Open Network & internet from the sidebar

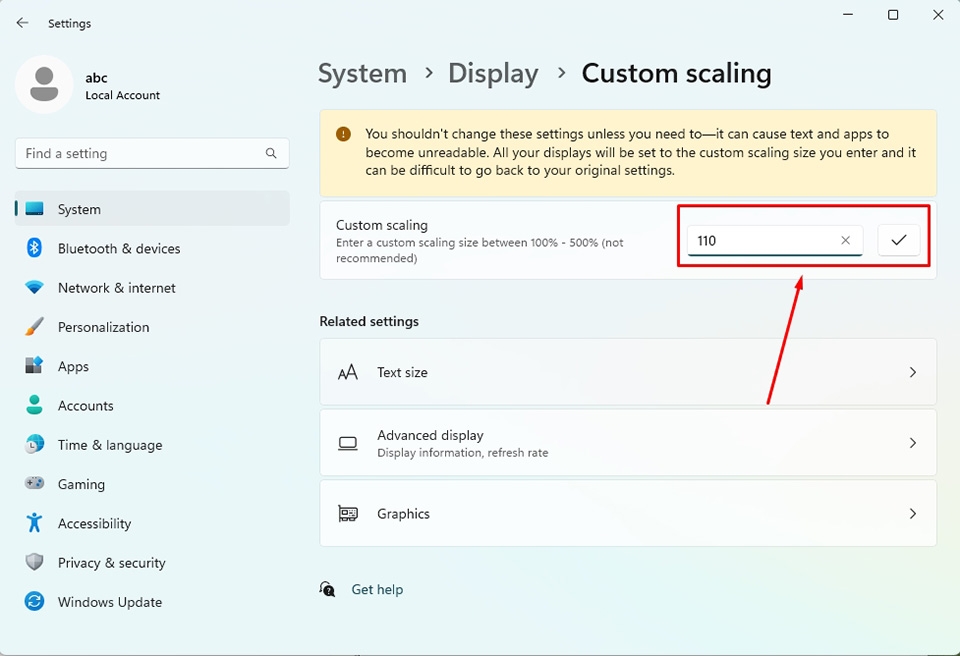point(32,288)
